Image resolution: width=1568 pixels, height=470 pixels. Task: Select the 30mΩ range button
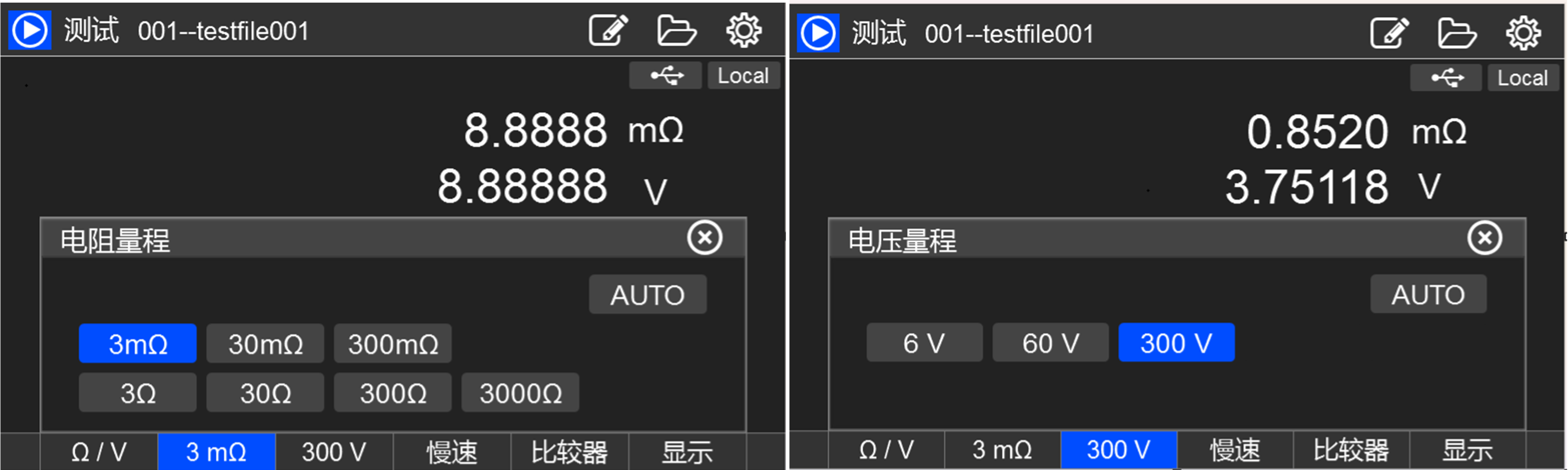[x=265, y=343]
